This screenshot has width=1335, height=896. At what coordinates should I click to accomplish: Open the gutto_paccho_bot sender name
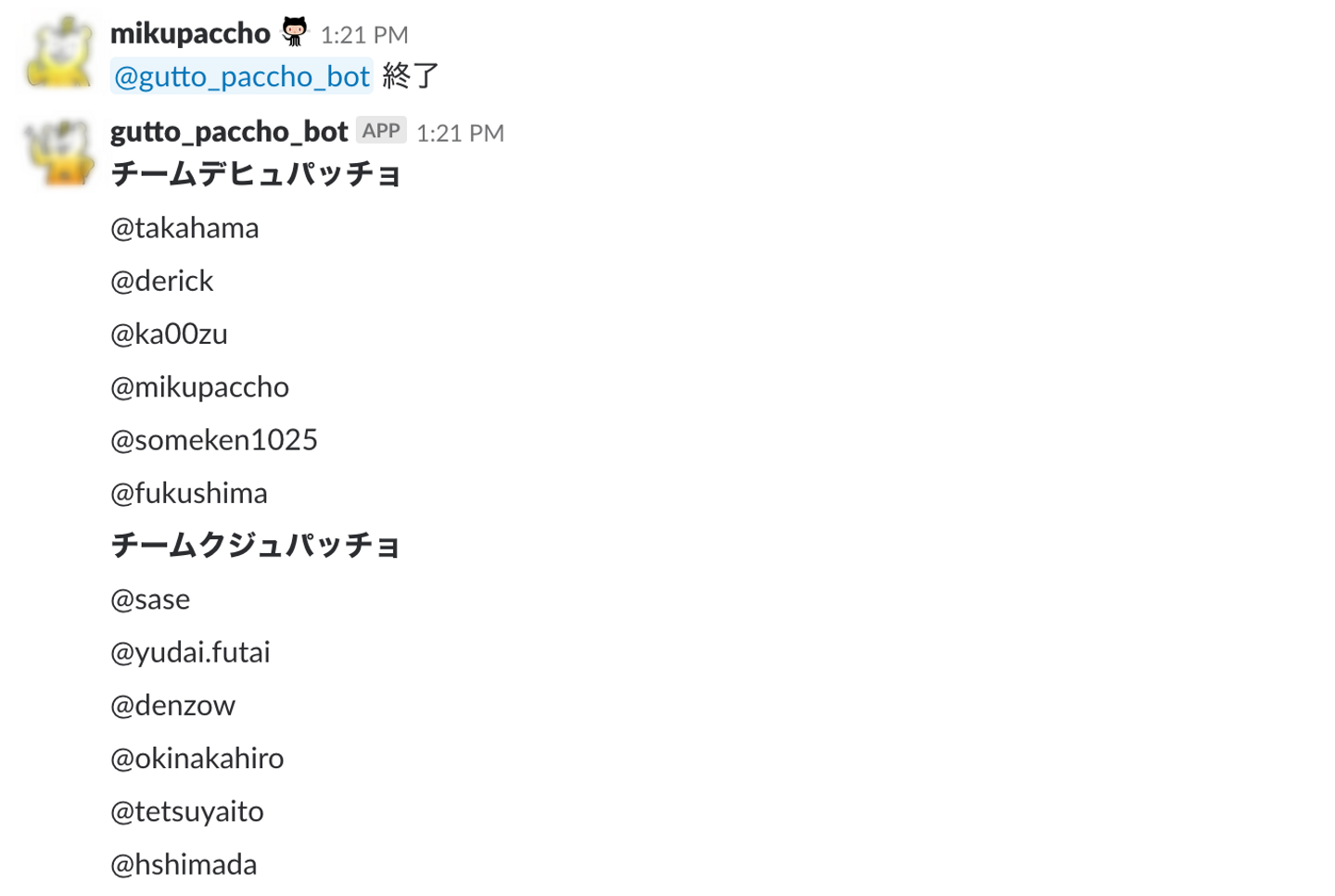229,133
